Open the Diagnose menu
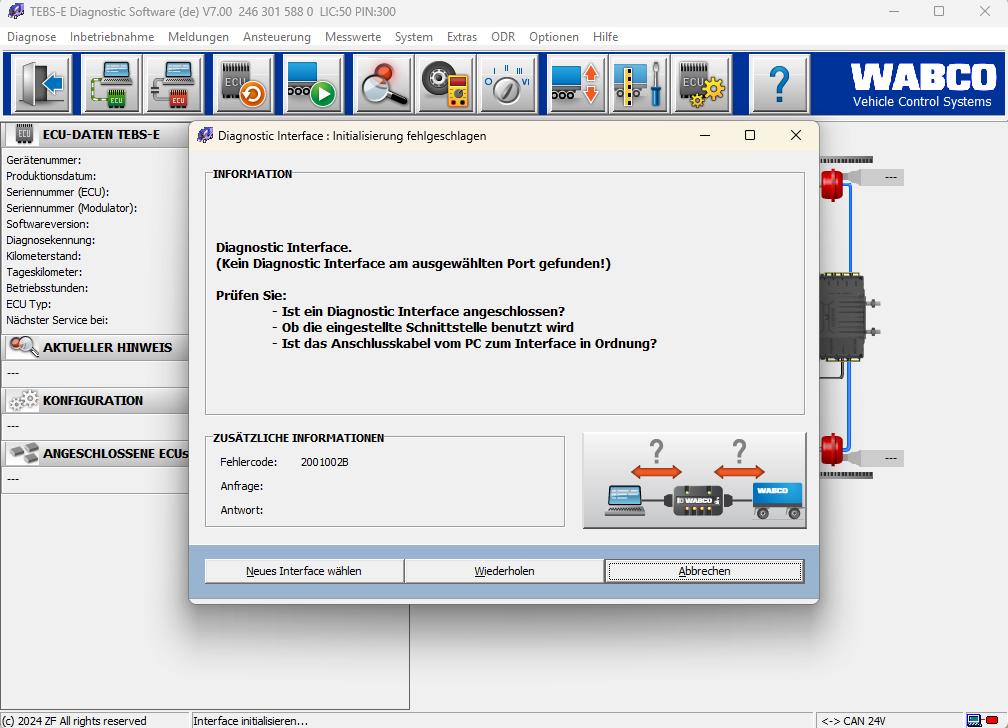 (x=31, y=37)
